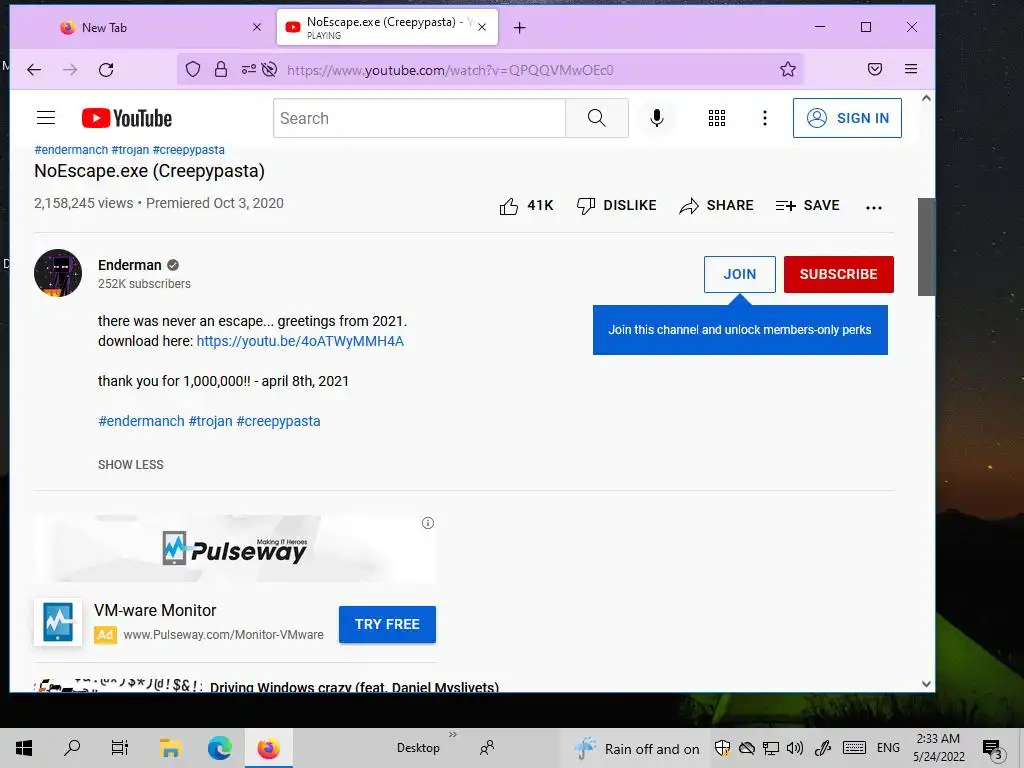Open site permissions icon in address bar

(x=249, y=69)
